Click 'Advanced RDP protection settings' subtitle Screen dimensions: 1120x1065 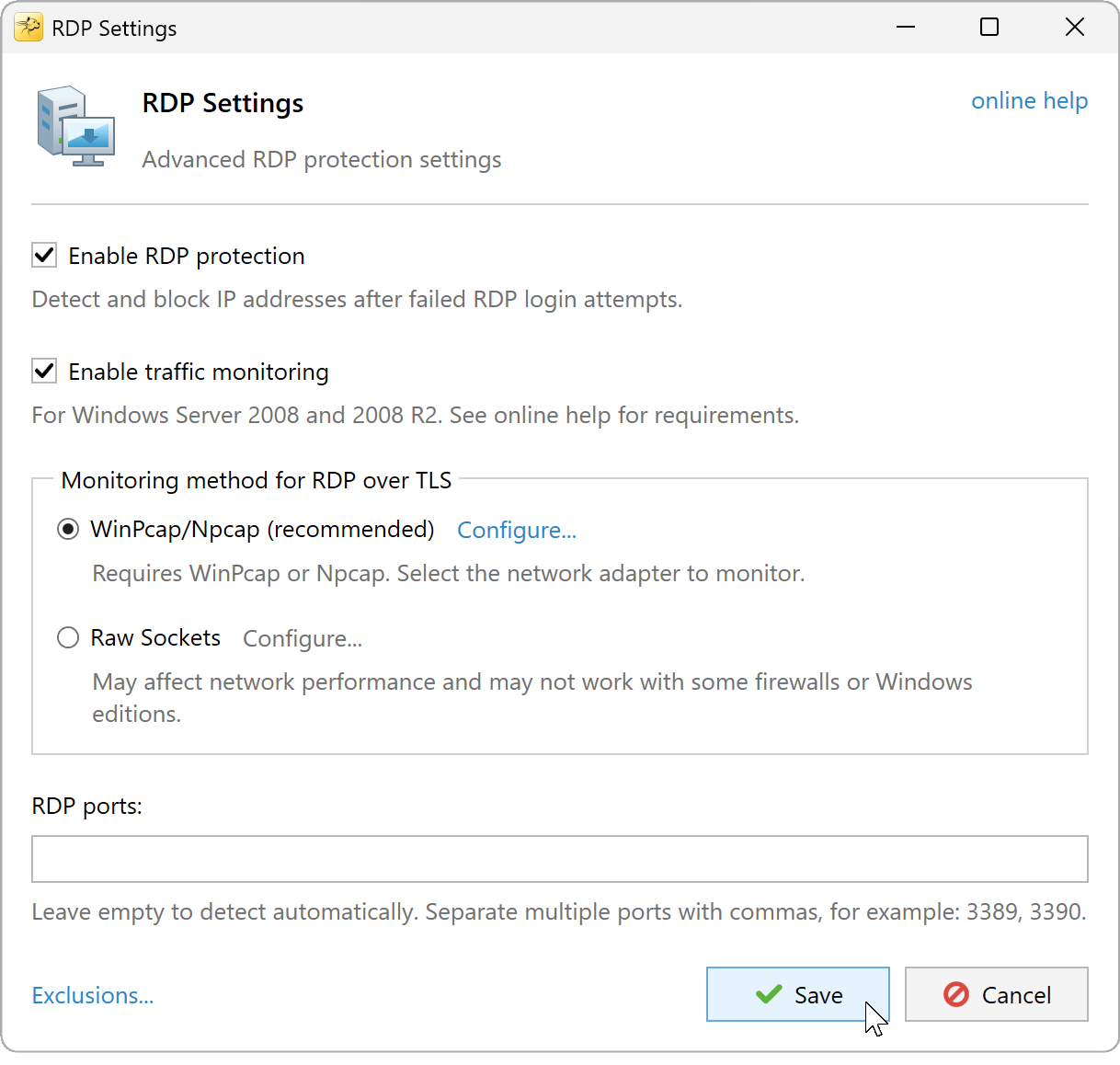tap(322, 160)
